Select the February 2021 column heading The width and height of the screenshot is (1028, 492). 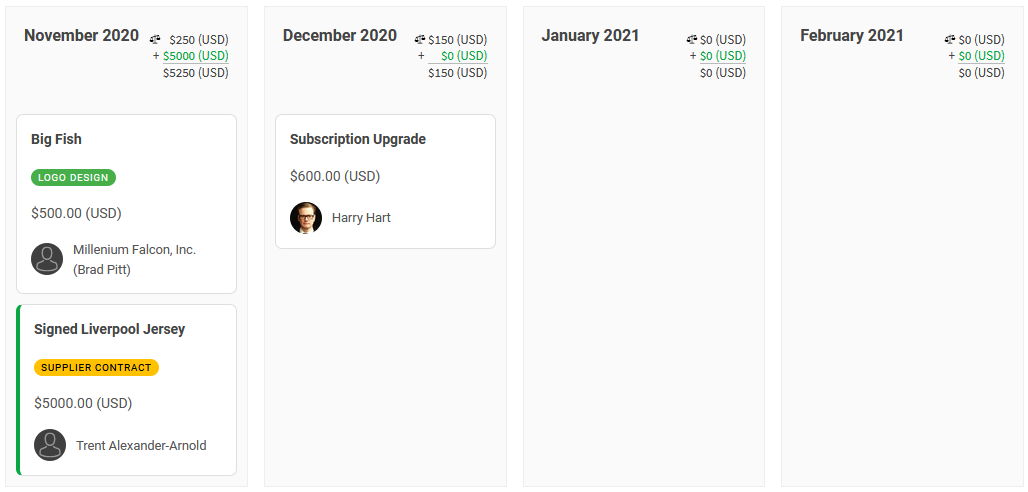(x=852, y=35)
